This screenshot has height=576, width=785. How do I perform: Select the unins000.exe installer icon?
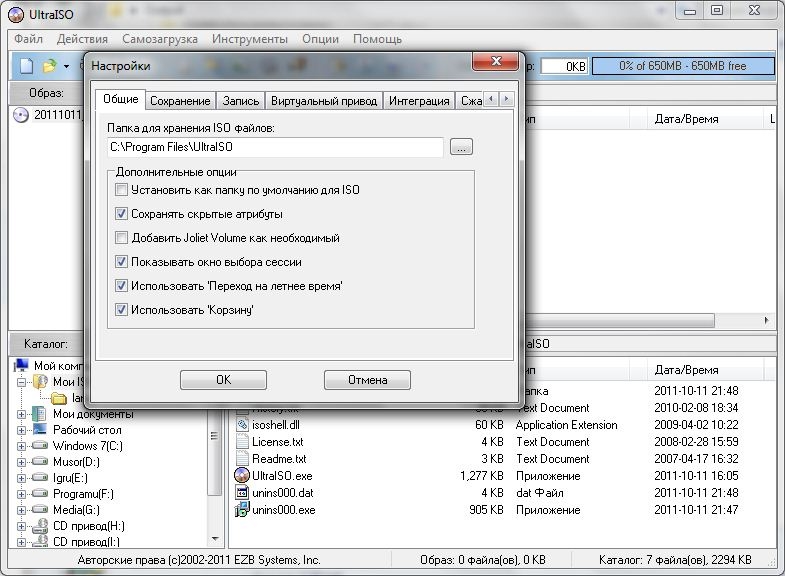tap(241, 510)
